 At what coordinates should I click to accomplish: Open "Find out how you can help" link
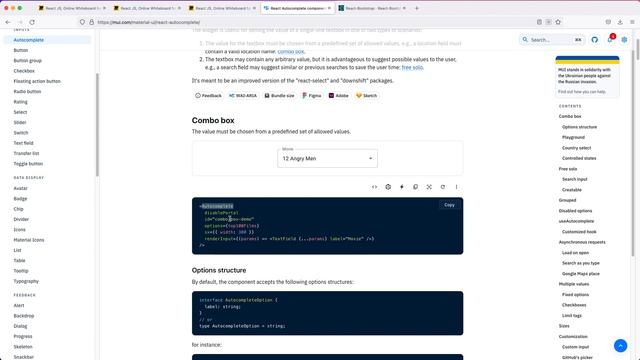coord(582,92)
